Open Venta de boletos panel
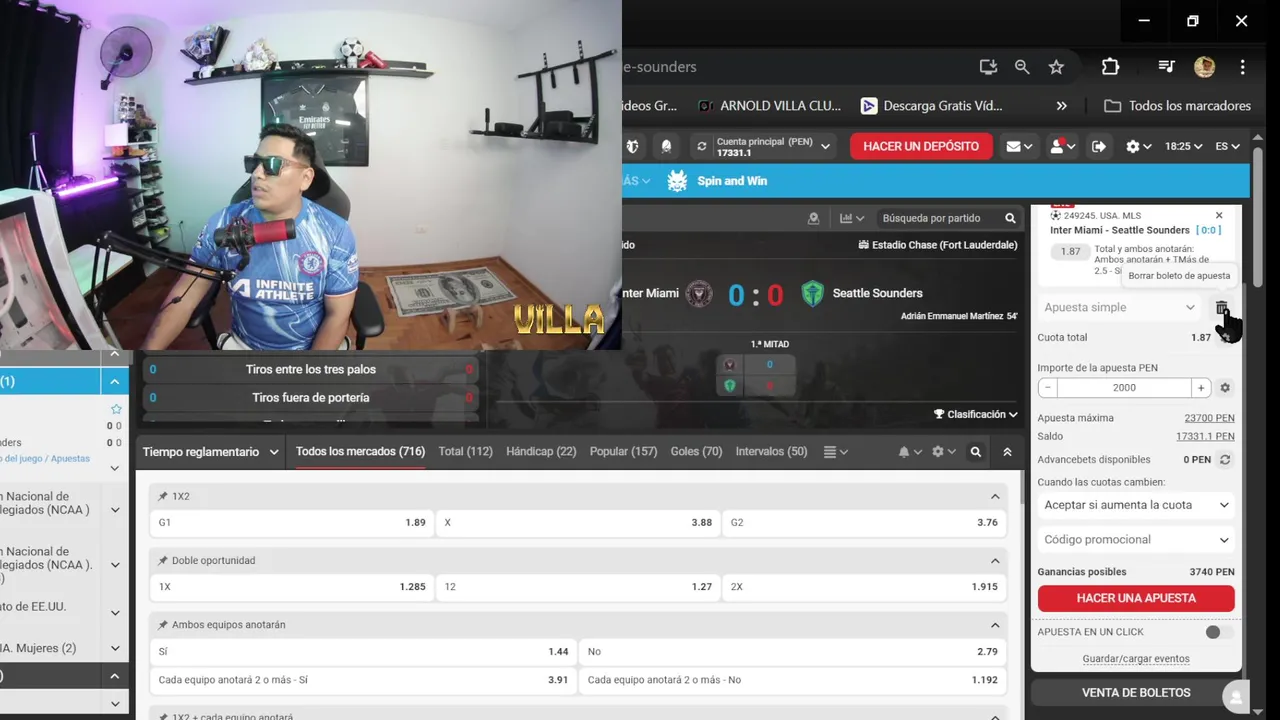Screen dimensions: 1280x720 [x=1136, y=692]
